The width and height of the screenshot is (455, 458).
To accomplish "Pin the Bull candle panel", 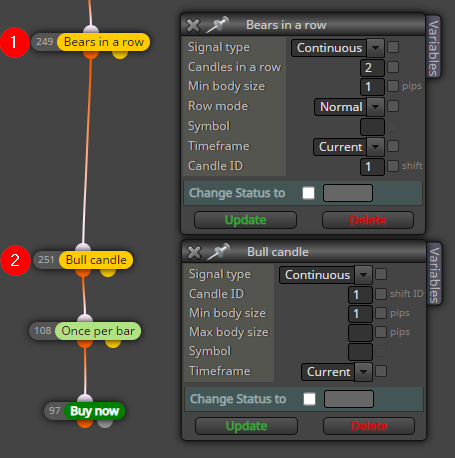I will pos(218,252).
